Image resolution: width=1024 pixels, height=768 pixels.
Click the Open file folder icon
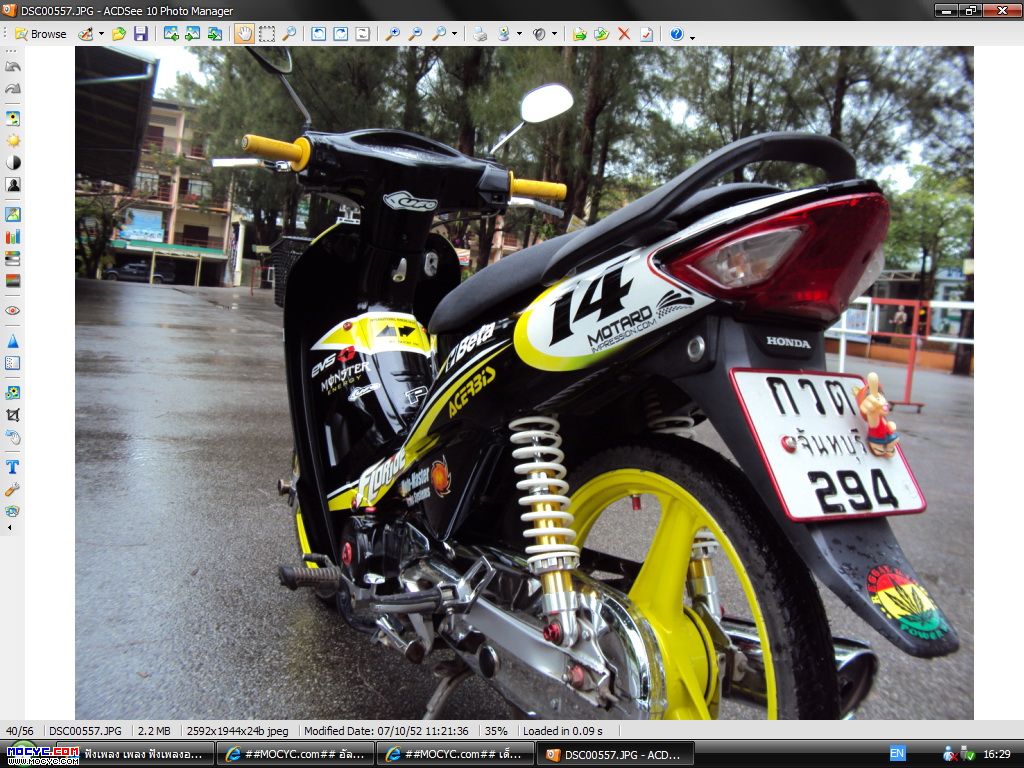click(x=119, y=34)
